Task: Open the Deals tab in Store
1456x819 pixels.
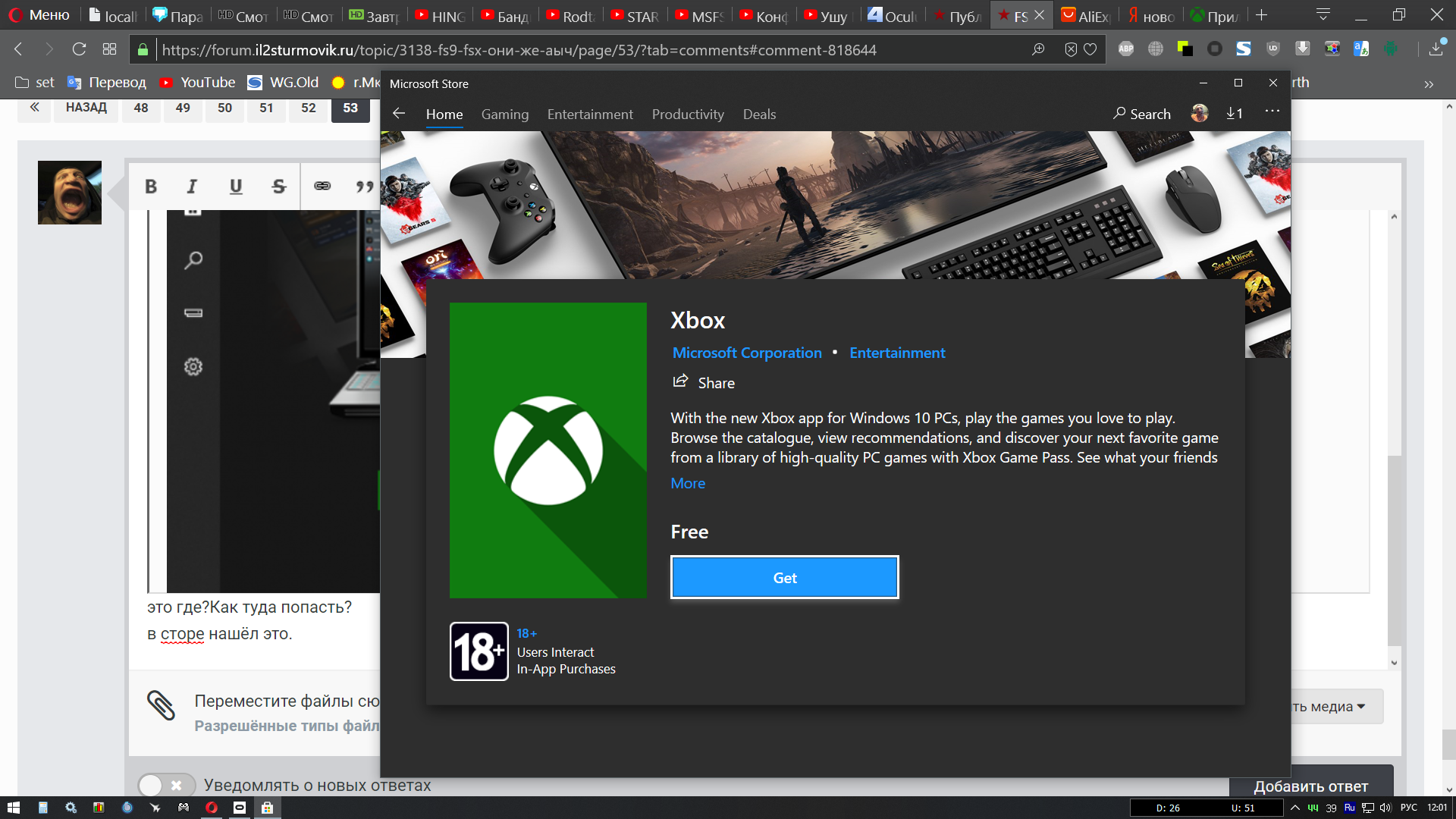Action: coord(759,115)
